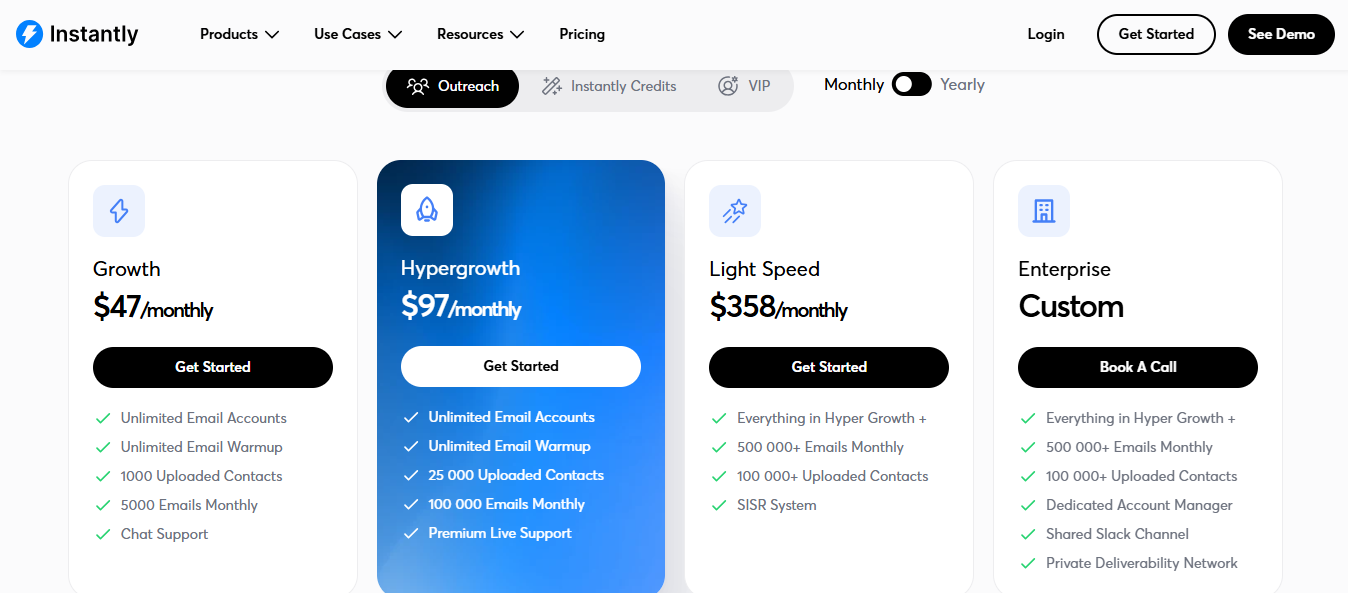Click the rocket icon on Hypergrowth card
This screenshot has width=1348, height=593.
427,210
